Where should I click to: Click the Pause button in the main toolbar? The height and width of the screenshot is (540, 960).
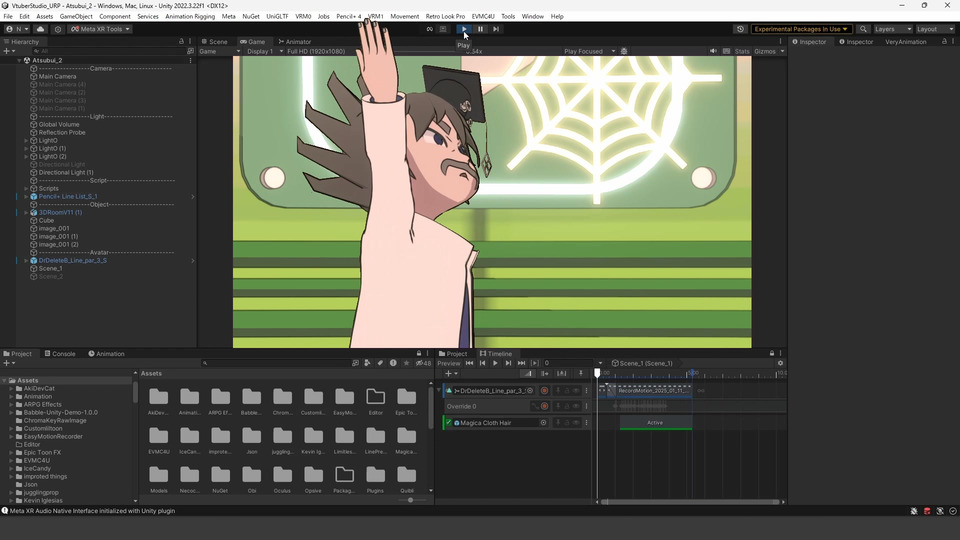(480, 29)
